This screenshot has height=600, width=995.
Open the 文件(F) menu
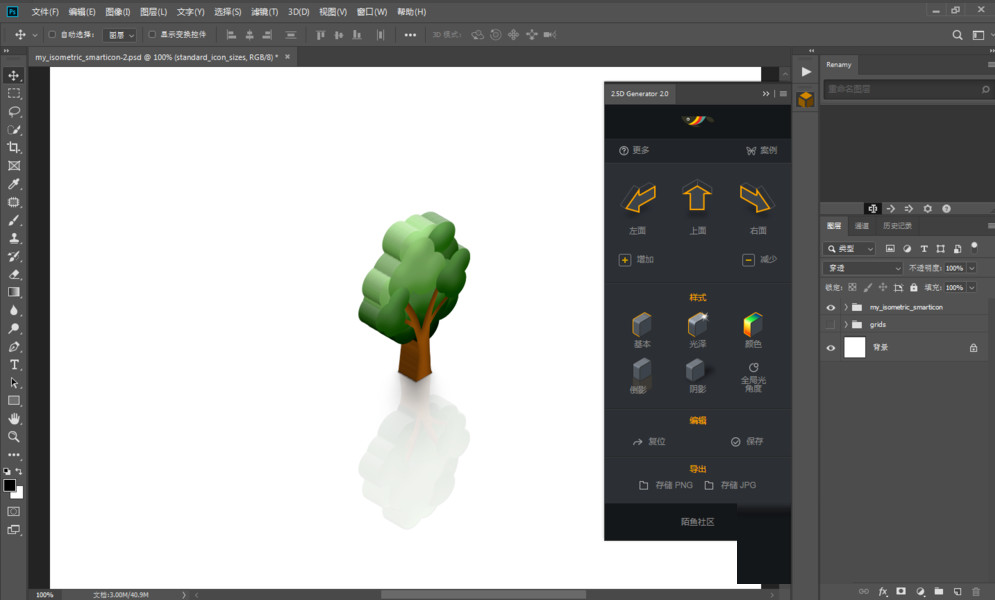[x=45, y=12]
